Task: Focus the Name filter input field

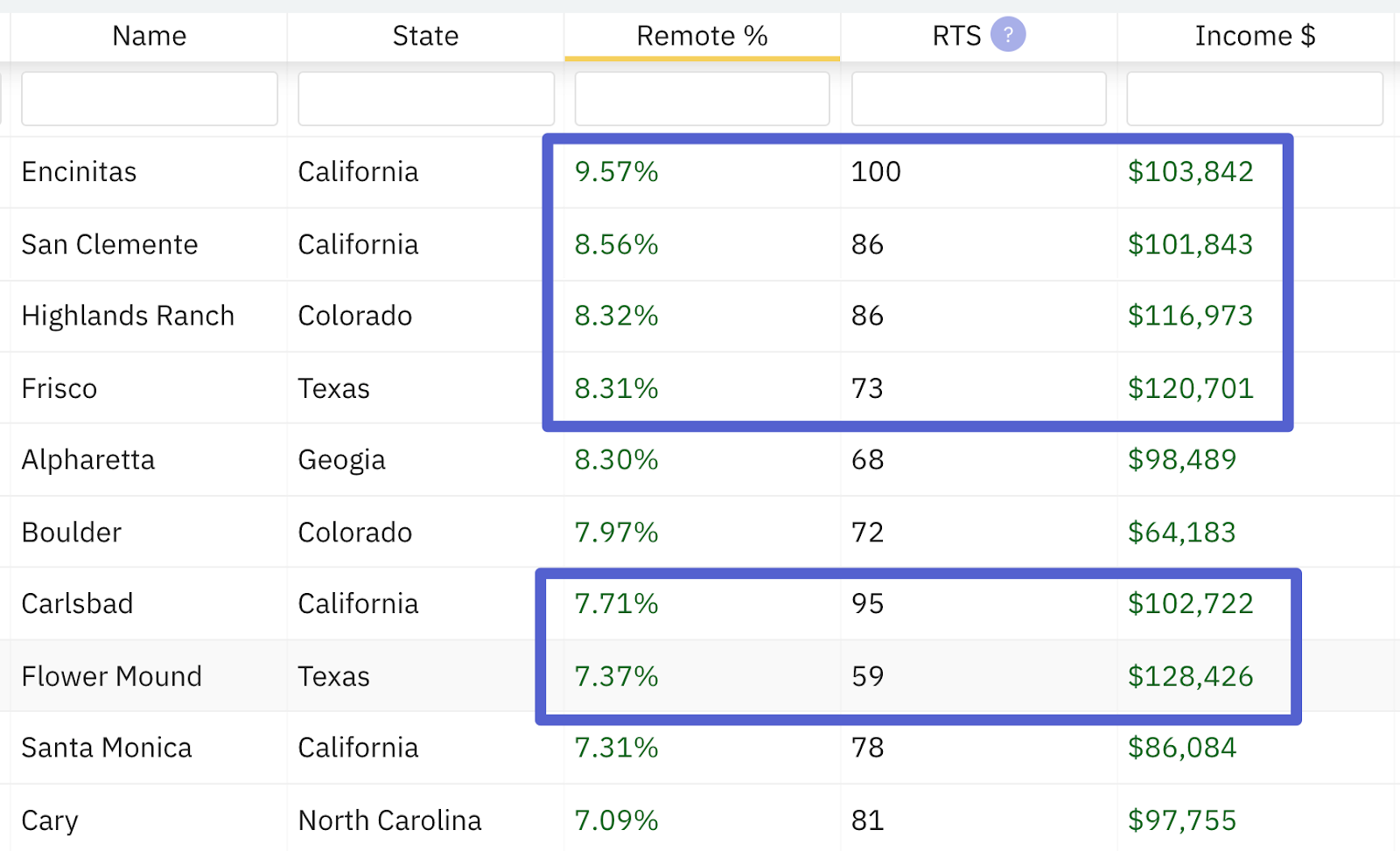Action: coord(150,99)
